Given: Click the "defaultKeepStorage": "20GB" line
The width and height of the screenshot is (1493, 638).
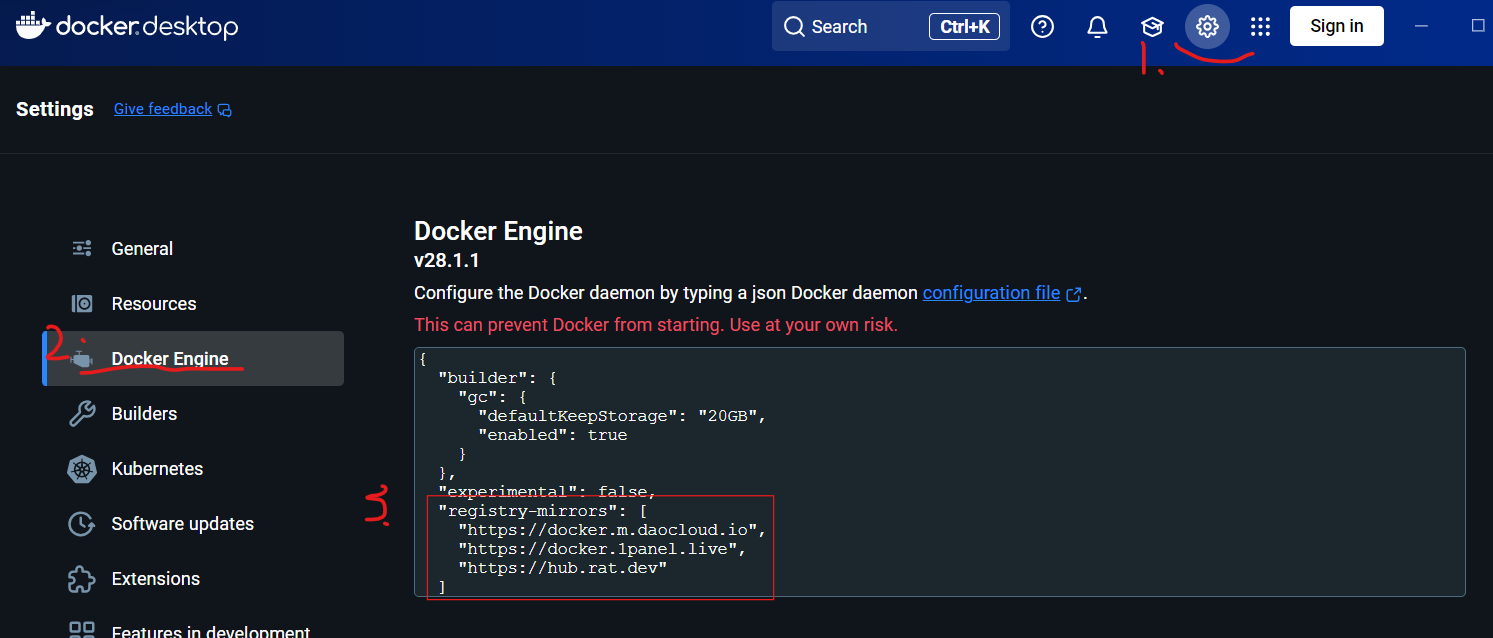Looking at the screenshot, I should pyautogui.click(x=622, y=416).
